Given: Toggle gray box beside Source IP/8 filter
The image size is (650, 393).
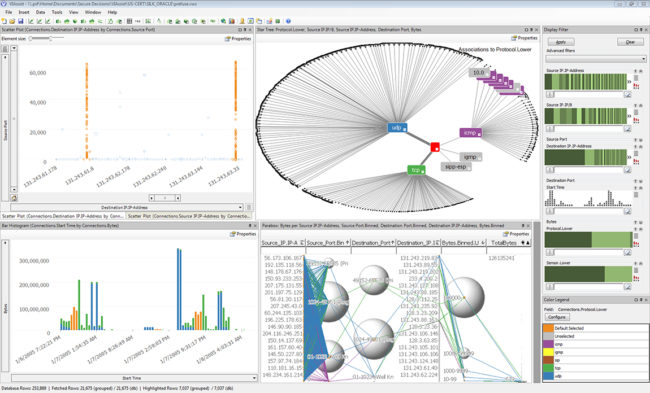Looking at the screenshot, I should click(636, 112).
